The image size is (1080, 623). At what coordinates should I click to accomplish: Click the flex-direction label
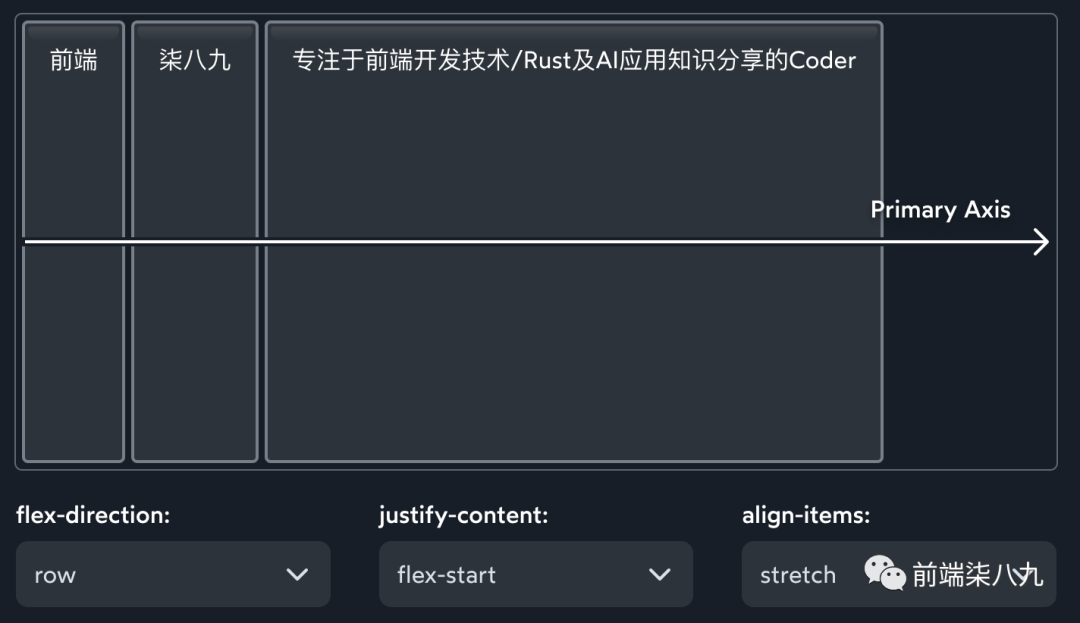click(x=93, y=516)
